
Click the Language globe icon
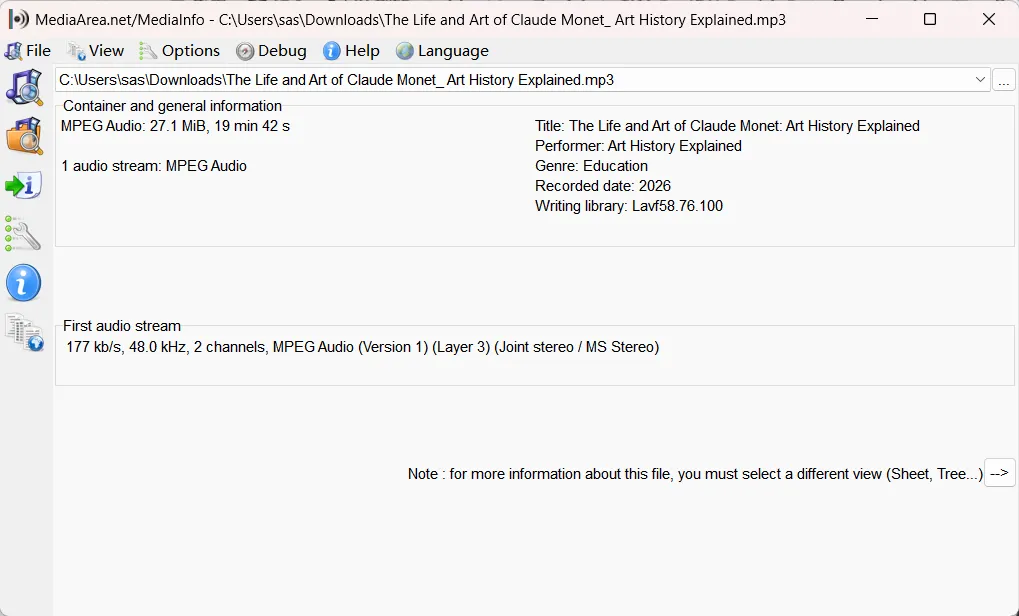tap(403, 50)
